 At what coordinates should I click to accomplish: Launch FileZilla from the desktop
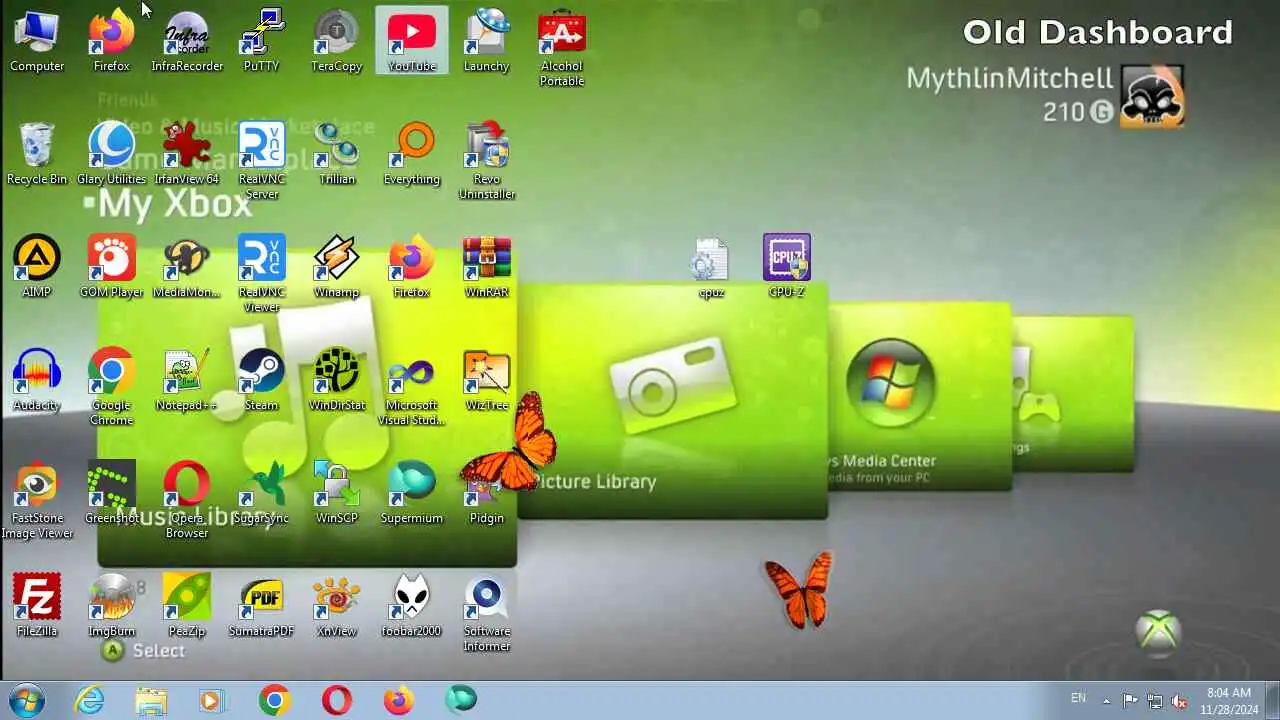(37, 606)
